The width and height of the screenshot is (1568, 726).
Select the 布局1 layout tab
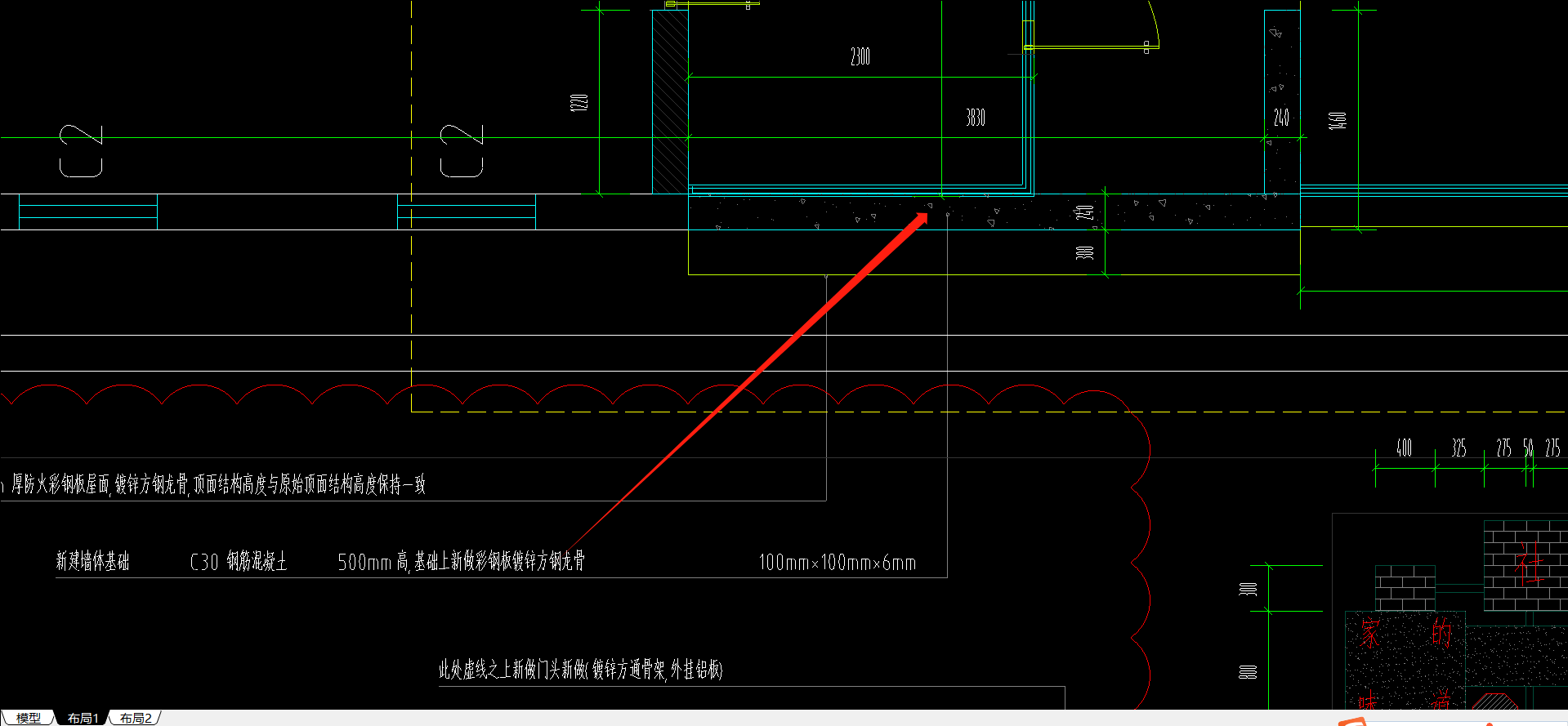point(83,718)
